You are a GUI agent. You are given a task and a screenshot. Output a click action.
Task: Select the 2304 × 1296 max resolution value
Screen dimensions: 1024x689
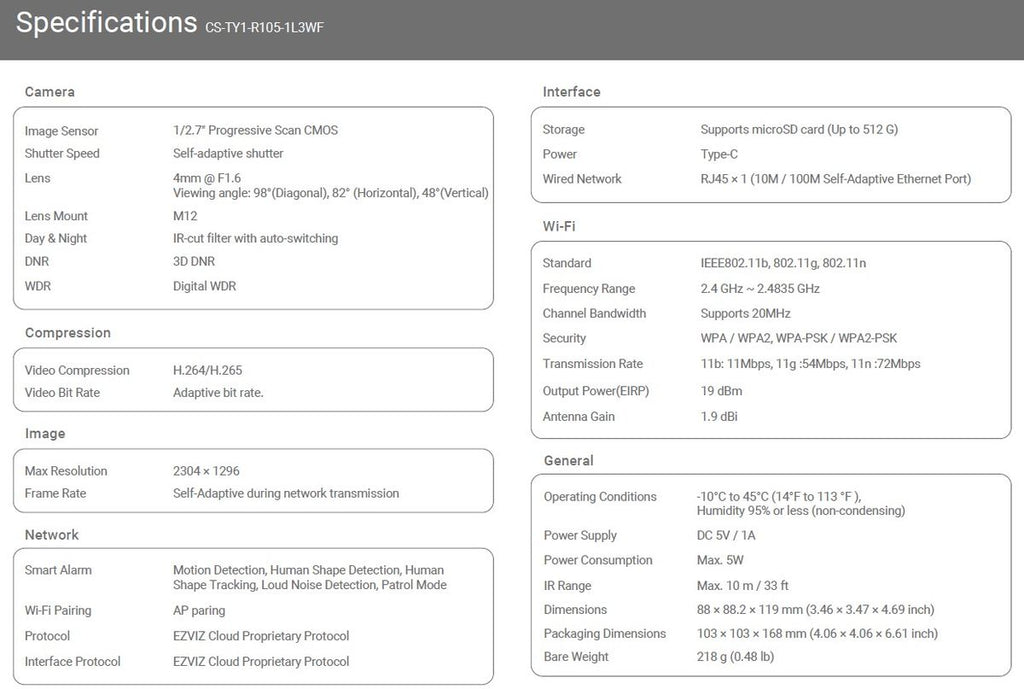coord(206,471)
